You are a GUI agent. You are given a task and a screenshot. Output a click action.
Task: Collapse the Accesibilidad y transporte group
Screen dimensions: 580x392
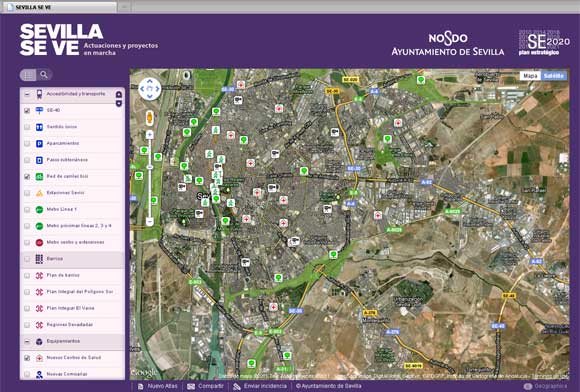click(x=27, y=94)
